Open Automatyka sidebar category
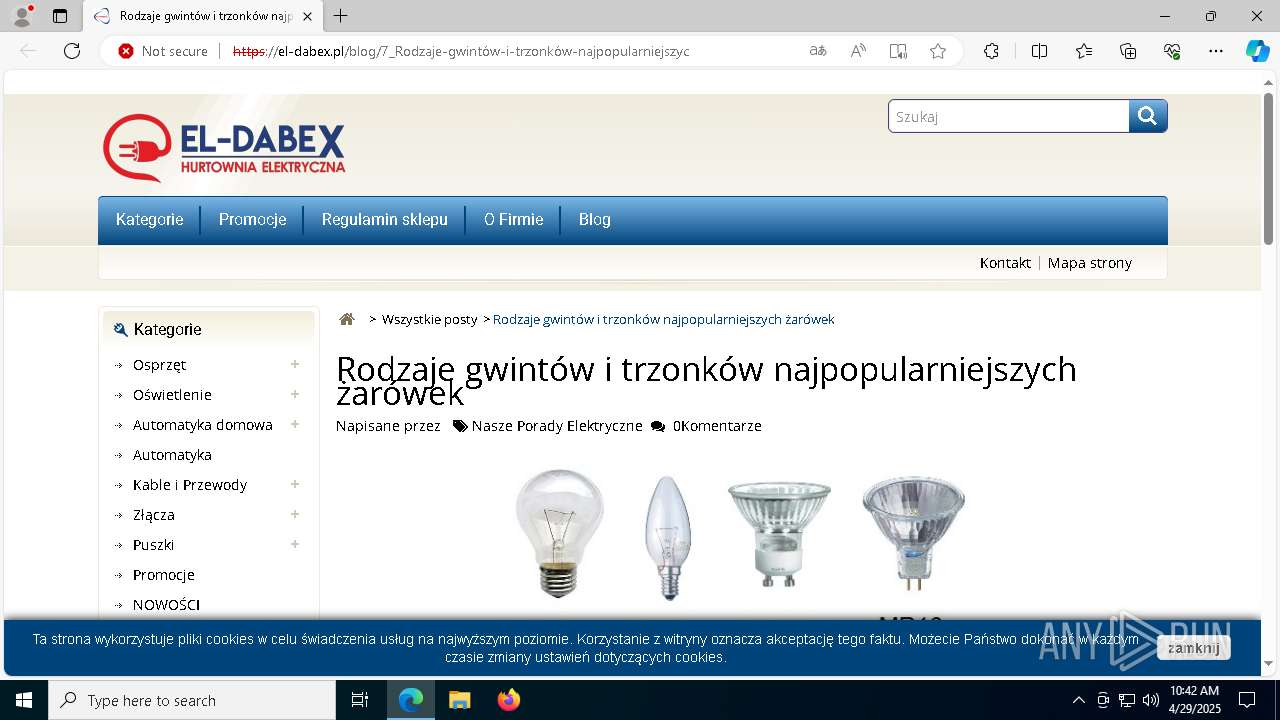1280x720 pixels. click(172, 455)
